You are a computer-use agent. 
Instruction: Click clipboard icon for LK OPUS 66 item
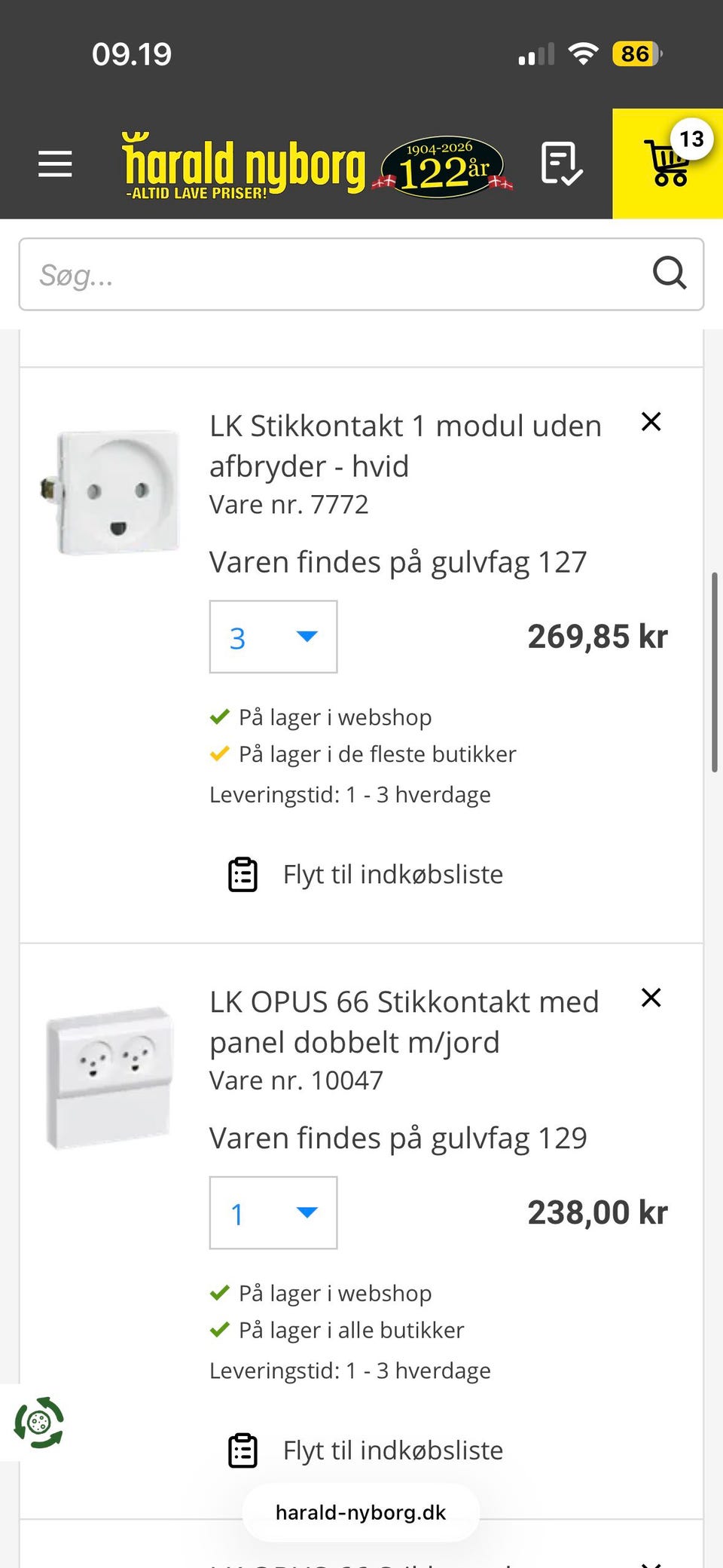[243, 1450]
